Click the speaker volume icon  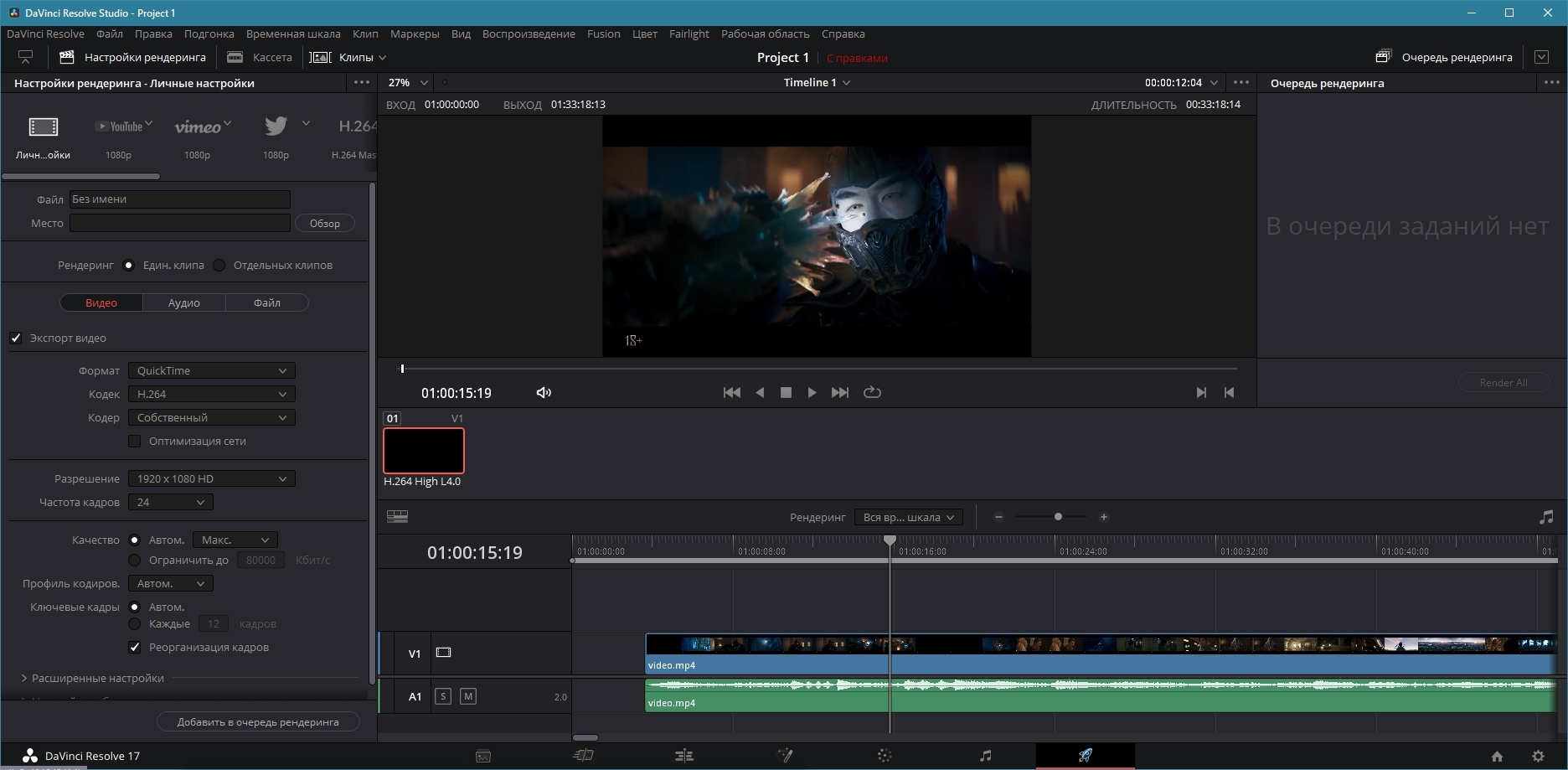(x=544, y=392)
